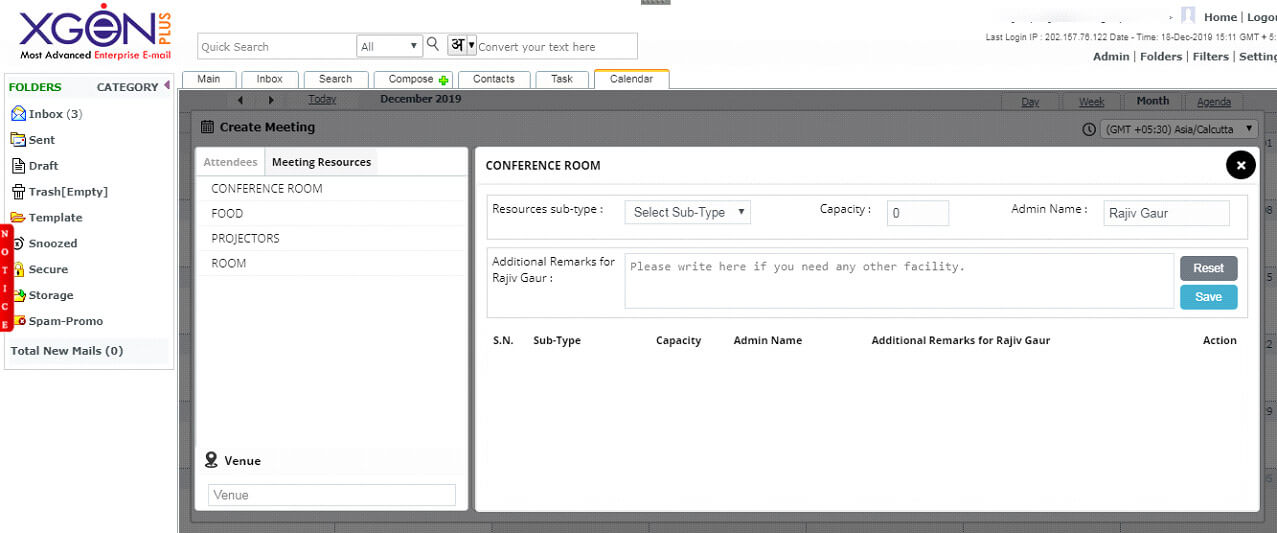Click the red NOTICE side strip
The image size is (1277, 533).
click(5, 280)
